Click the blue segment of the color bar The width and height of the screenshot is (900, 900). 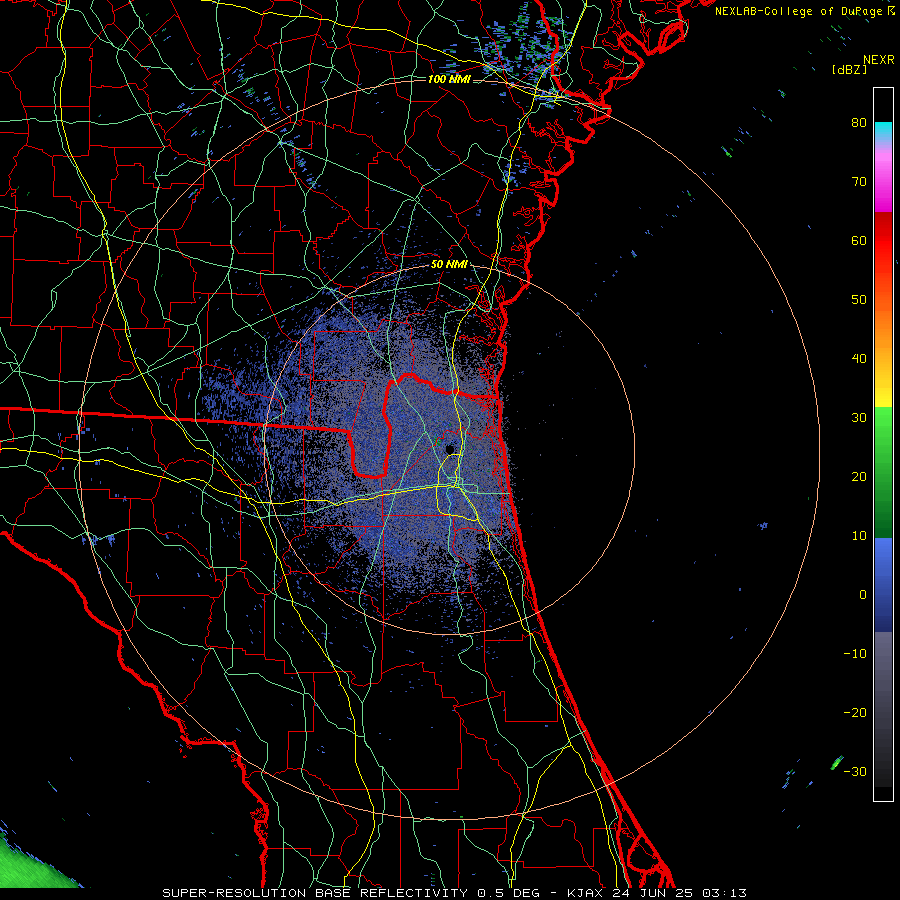coord(883,585)
